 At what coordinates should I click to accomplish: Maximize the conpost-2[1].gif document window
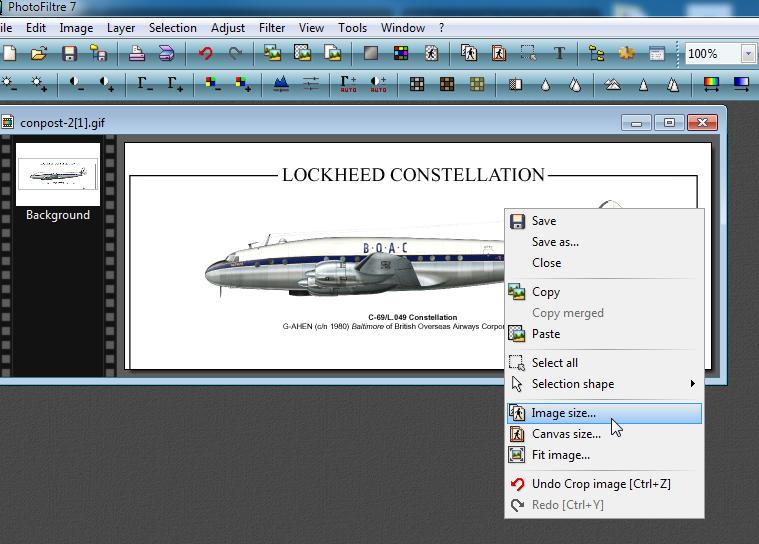[669, 123]
